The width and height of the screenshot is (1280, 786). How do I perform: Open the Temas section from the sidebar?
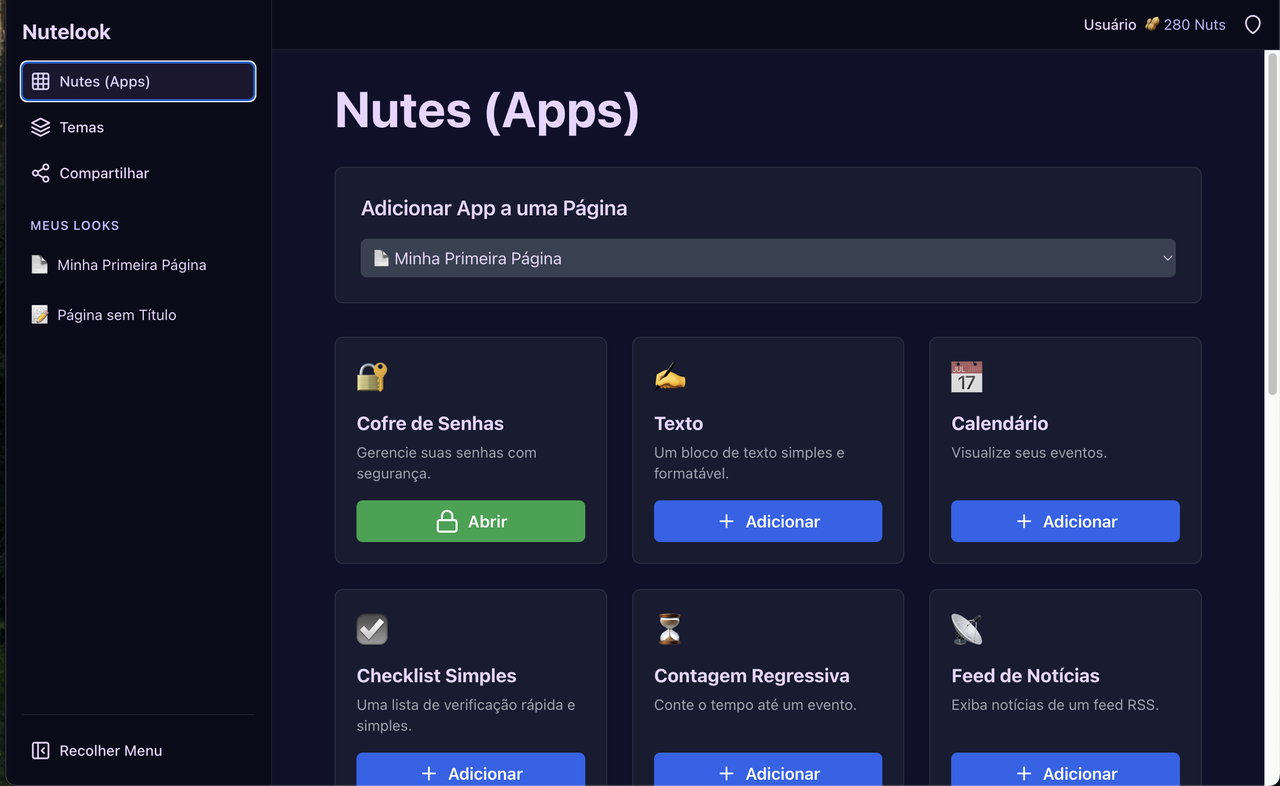pos(82,127)
